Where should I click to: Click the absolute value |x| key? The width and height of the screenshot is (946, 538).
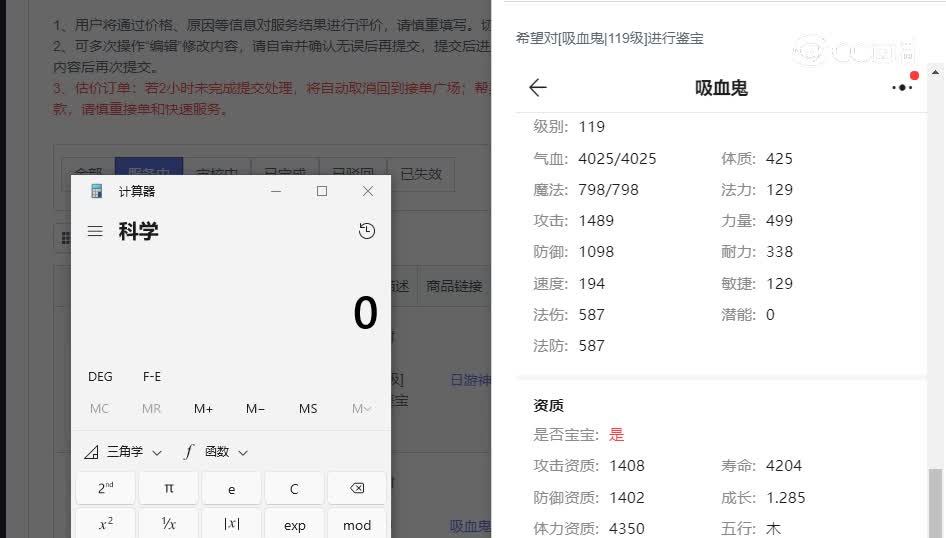coord(232,524)
